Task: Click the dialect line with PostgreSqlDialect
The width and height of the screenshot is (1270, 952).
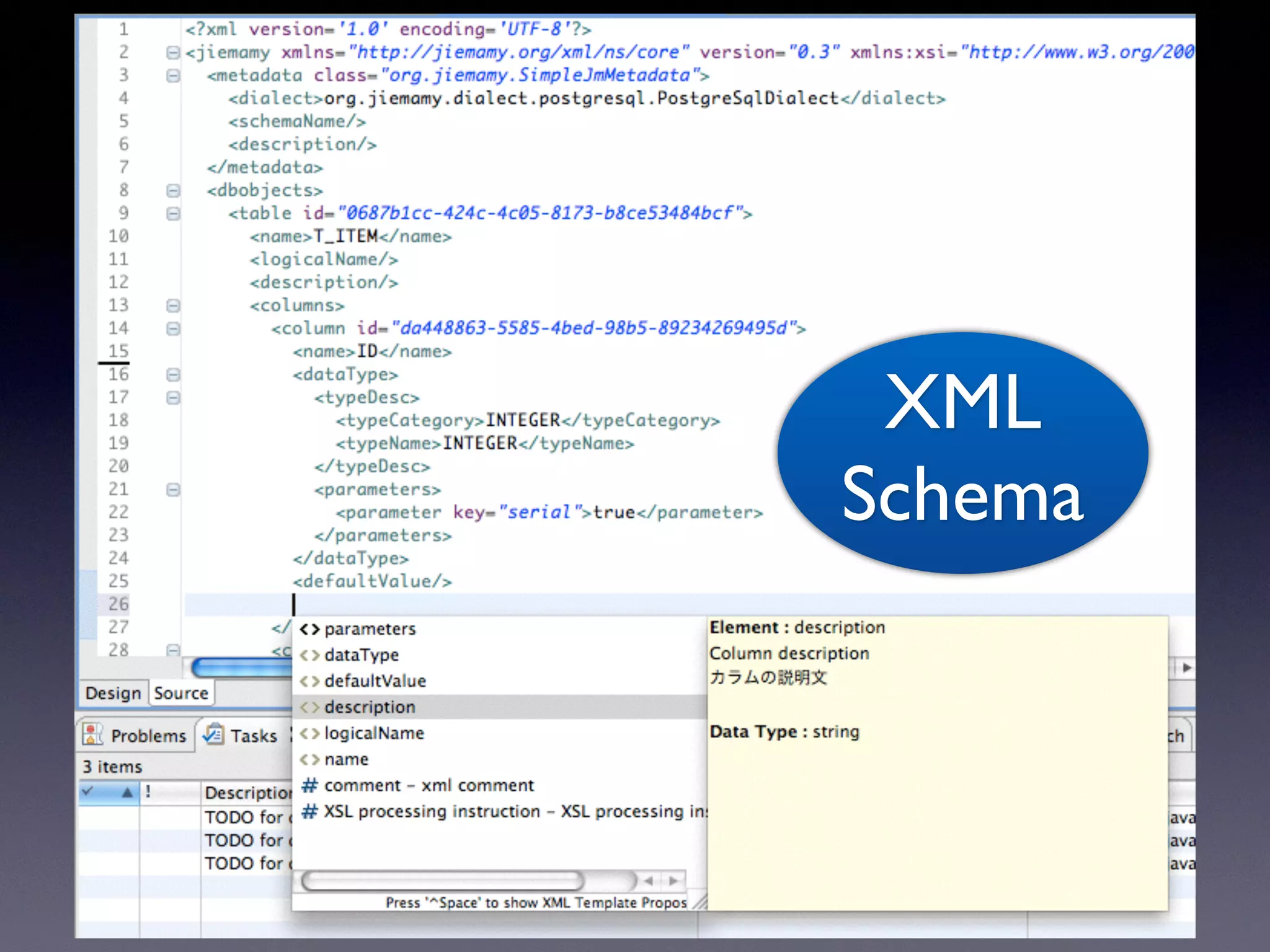Action: (x=587, y=99)
